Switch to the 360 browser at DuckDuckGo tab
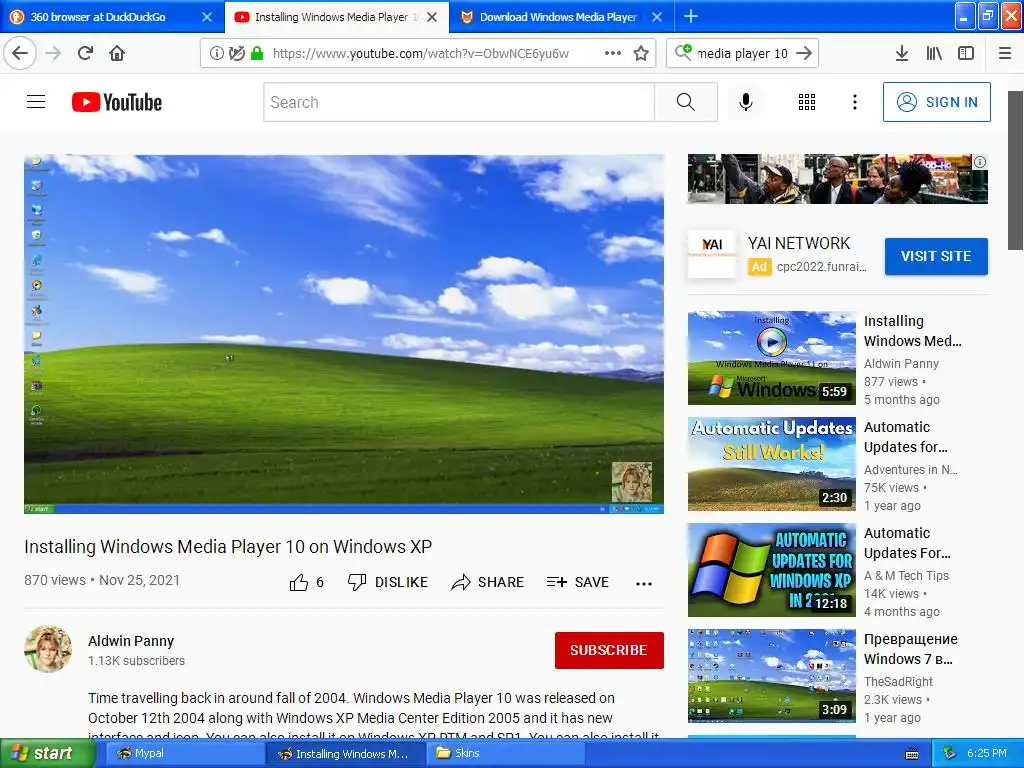1024x768 pixels. 98,17
